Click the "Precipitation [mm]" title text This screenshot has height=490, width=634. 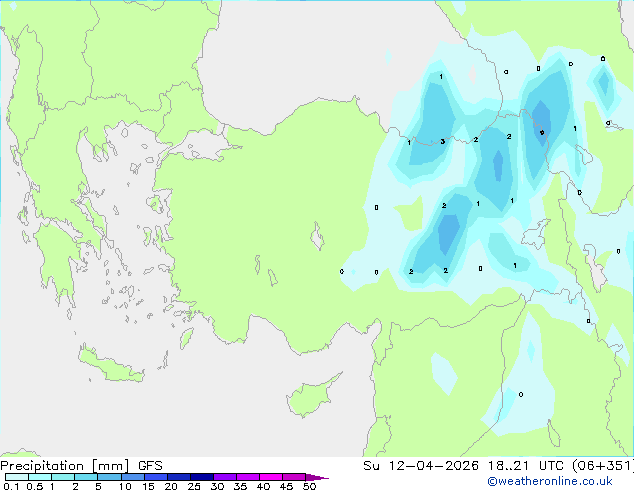point(65,466)
